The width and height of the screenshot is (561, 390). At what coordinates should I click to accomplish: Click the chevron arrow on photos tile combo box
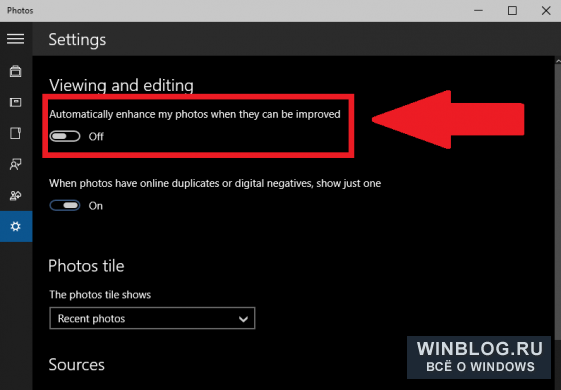pyautogui.click(x=243, y=319)
